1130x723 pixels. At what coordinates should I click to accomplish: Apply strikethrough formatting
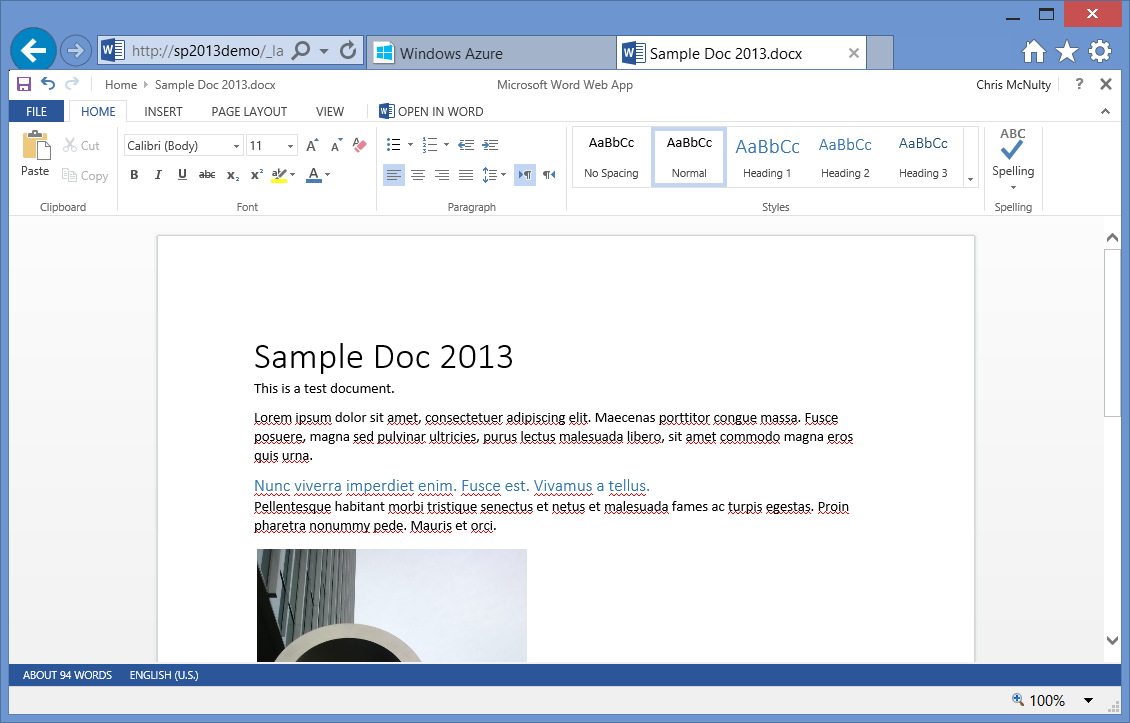point(207,175)
